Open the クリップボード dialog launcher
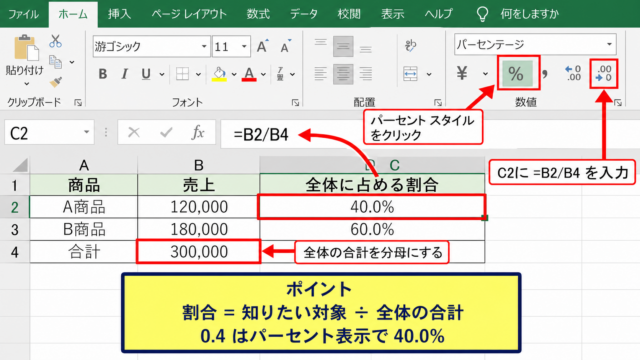Image resolution: width=640 pixels, height=360 pixels. click(x=78, y=102)
